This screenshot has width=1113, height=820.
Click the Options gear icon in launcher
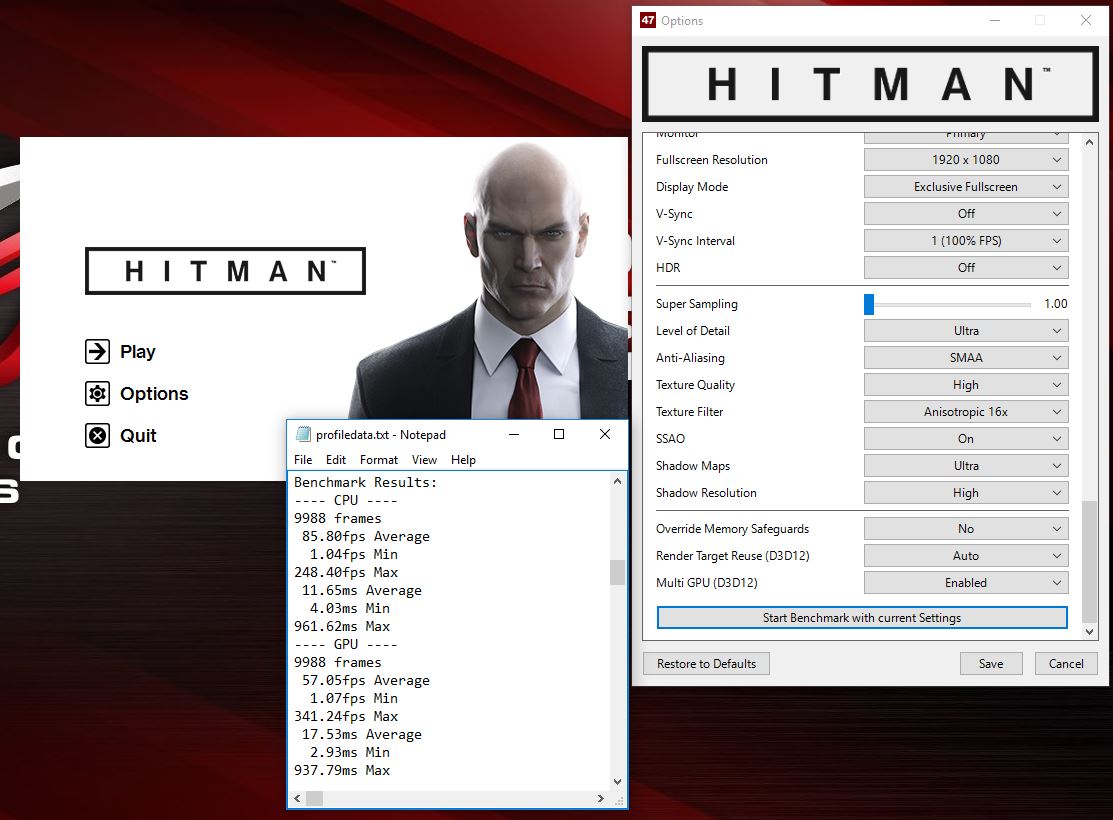97,393
